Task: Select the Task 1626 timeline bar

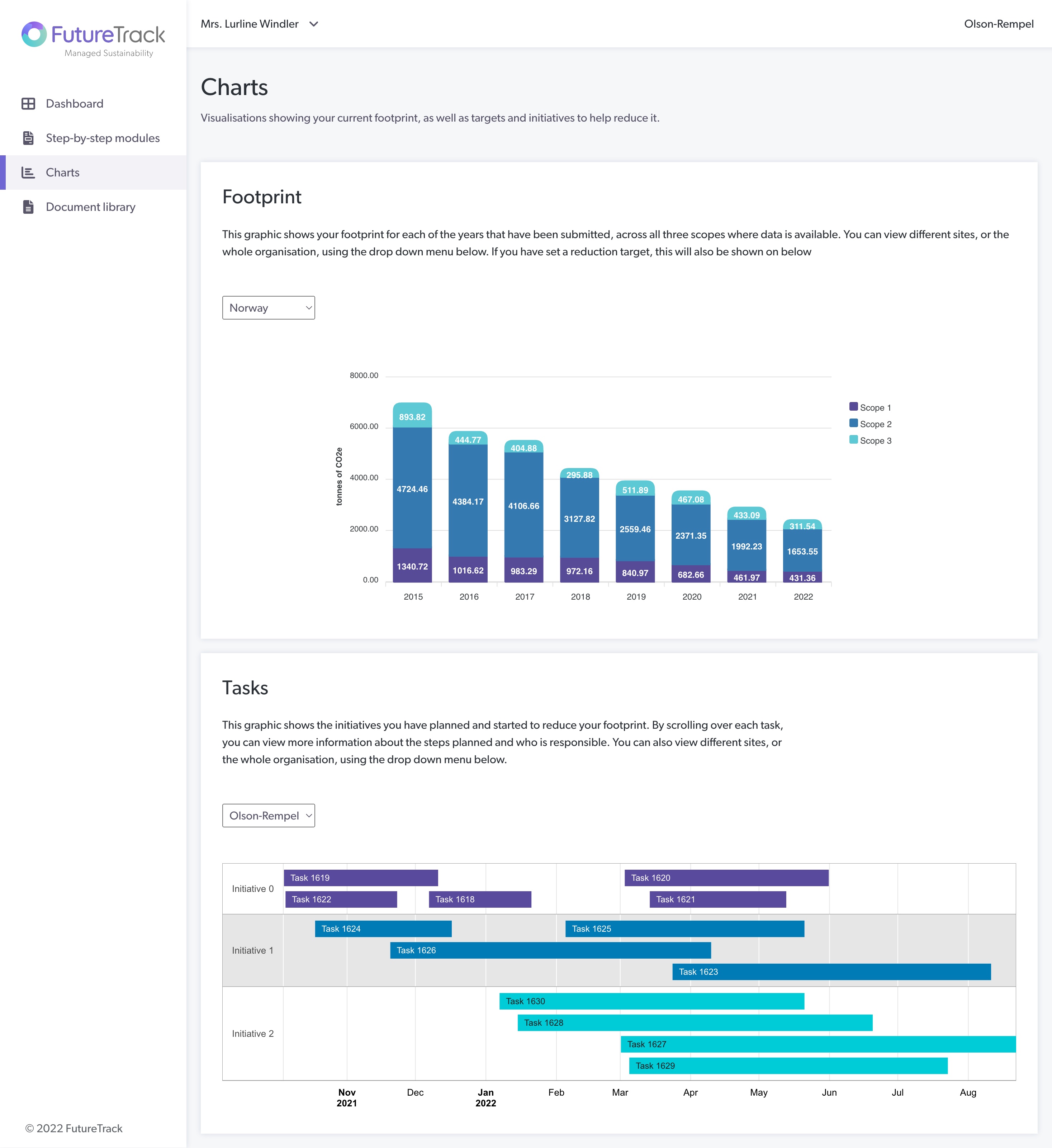Action: [x=550, y=950]
